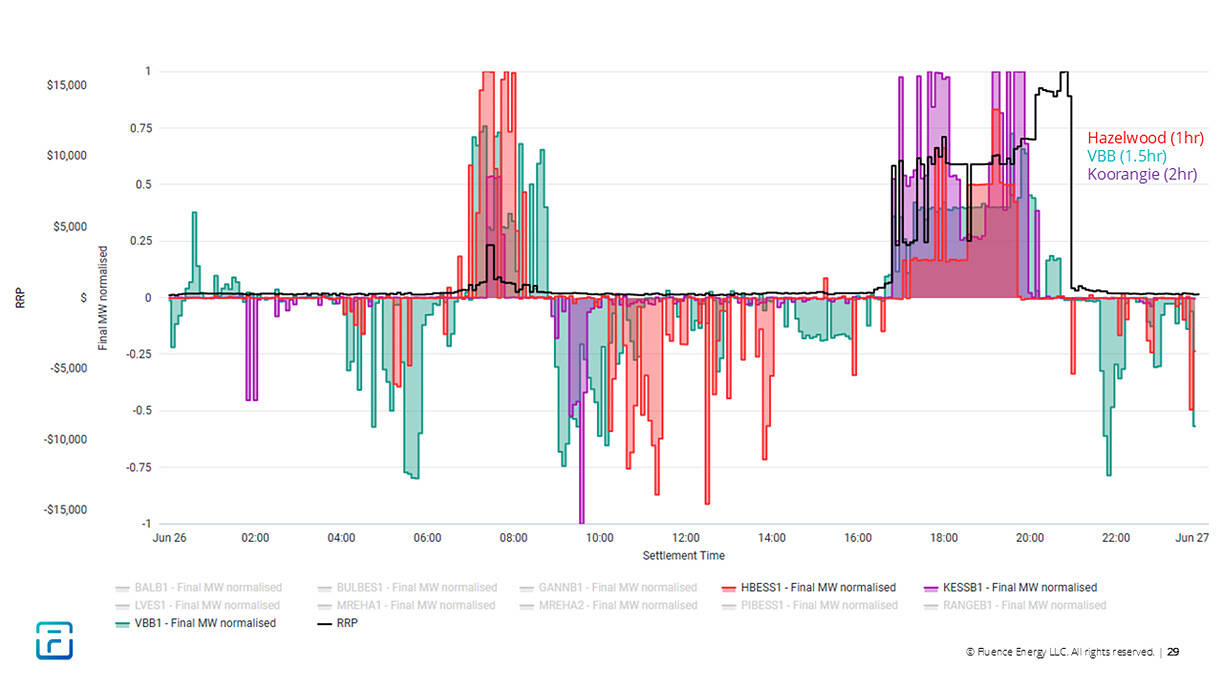The image size is (1223, 688).
Task: Click the Koorangie (2hr) annotation label
Action: pyautogui.click(x=1141, y=173)
